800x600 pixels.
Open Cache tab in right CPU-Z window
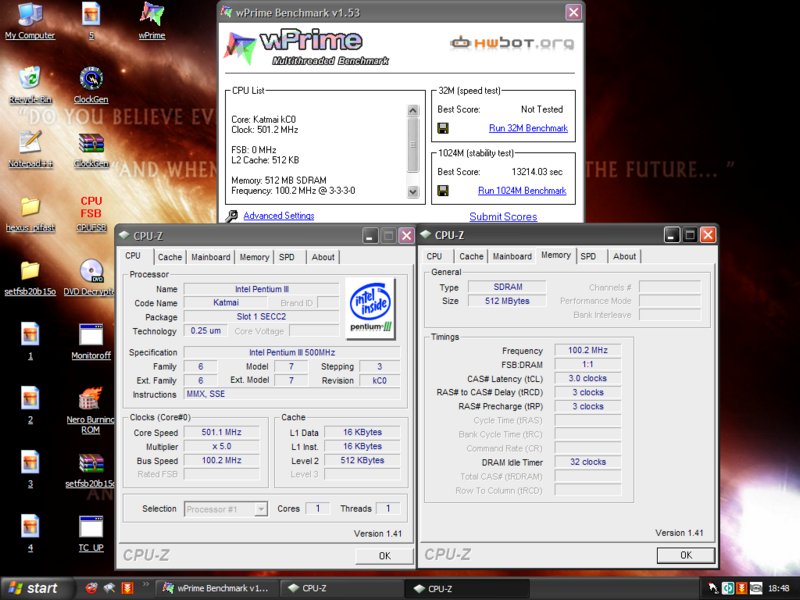(471, 256)
